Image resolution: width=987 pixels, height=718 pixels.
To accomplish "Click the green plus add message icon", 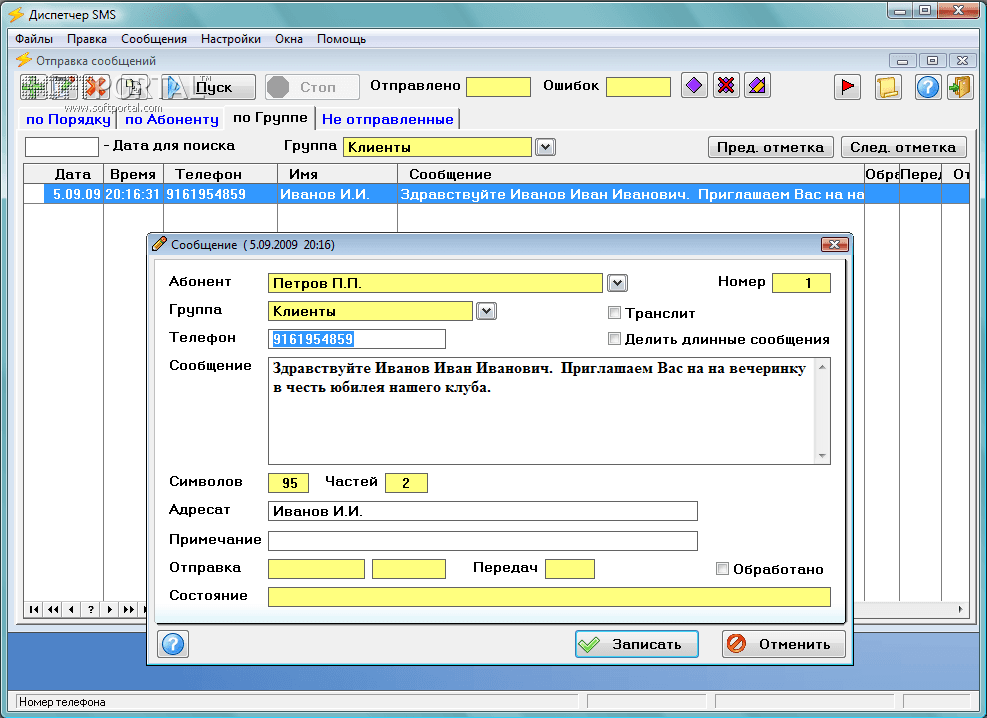I will pos(35,87).
